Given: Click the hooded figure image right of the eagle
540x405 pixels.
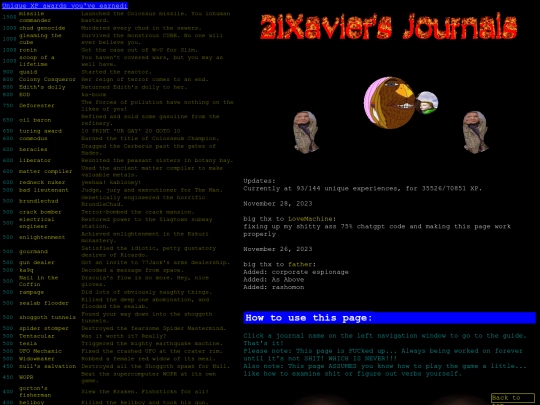Looking at the screenshot, I should pos(475,132).
